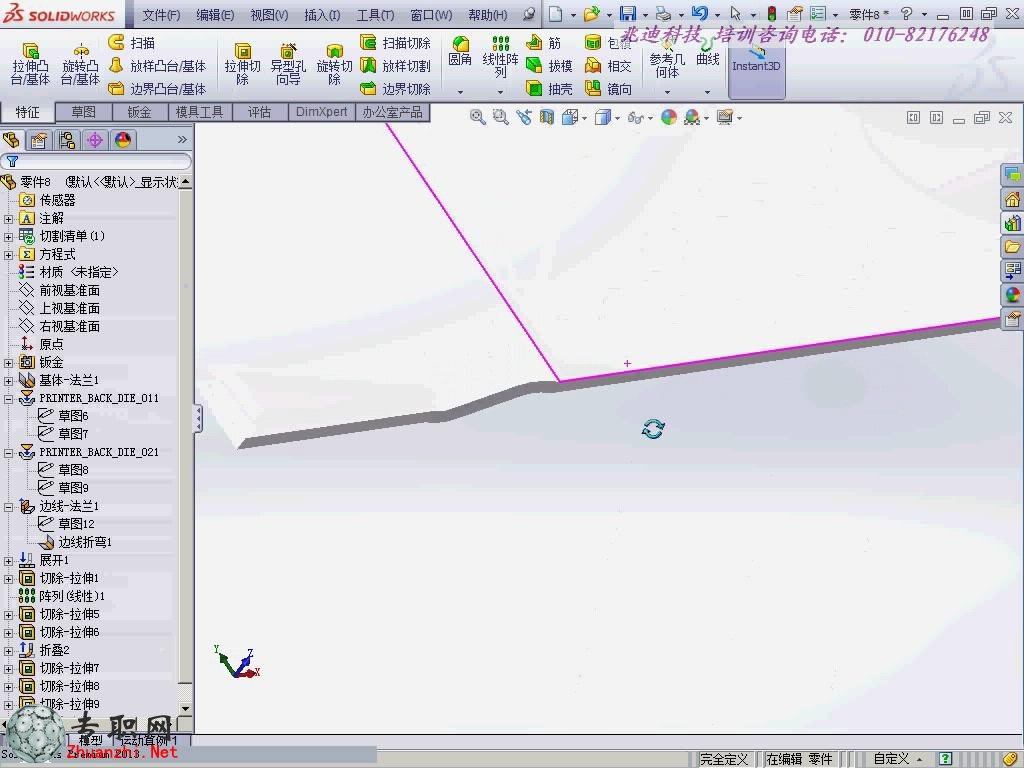Open the 工具(T) menu

pos(376,15)
